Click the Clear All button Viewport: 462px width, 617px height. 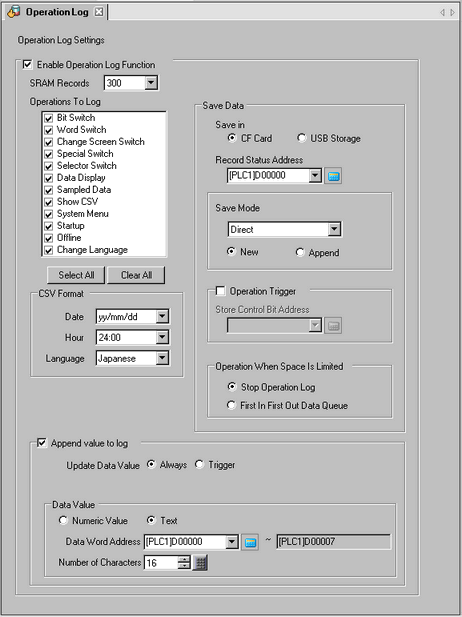(136, 275)
